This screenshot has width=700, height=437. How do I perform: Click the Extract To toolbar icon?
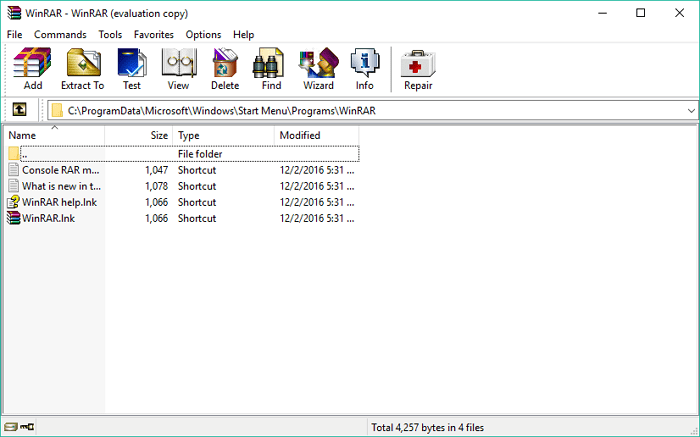point(83,69)
